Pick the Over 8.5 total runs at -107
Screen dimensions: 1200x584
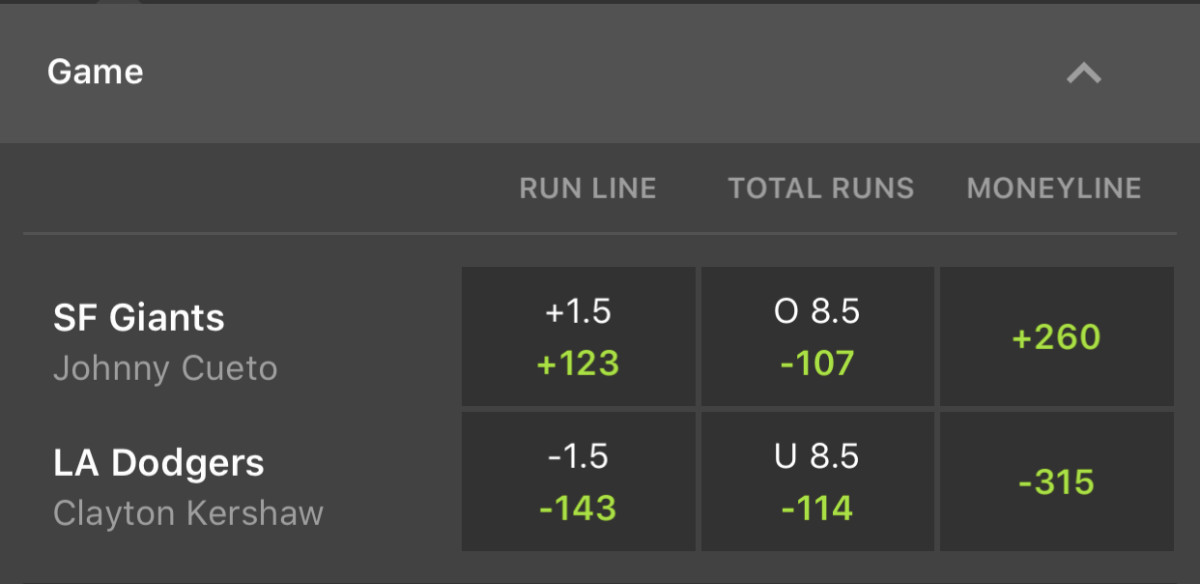[x=818, y=336]
